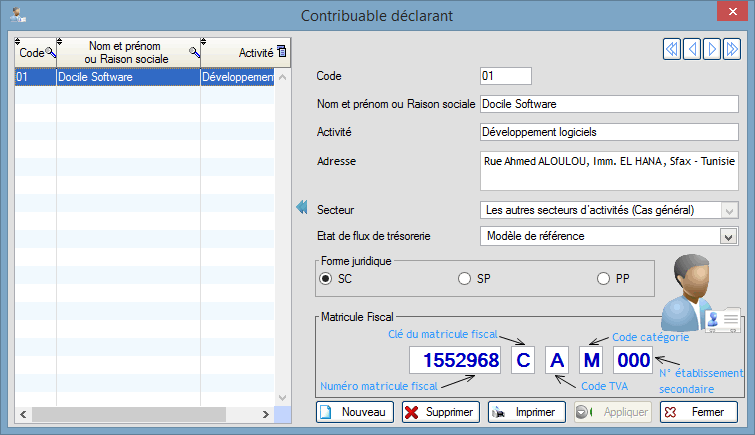Viewport: 755px width, 435px height.
Task: Click the list icon in Activité column header
Action: click(282, 51)
